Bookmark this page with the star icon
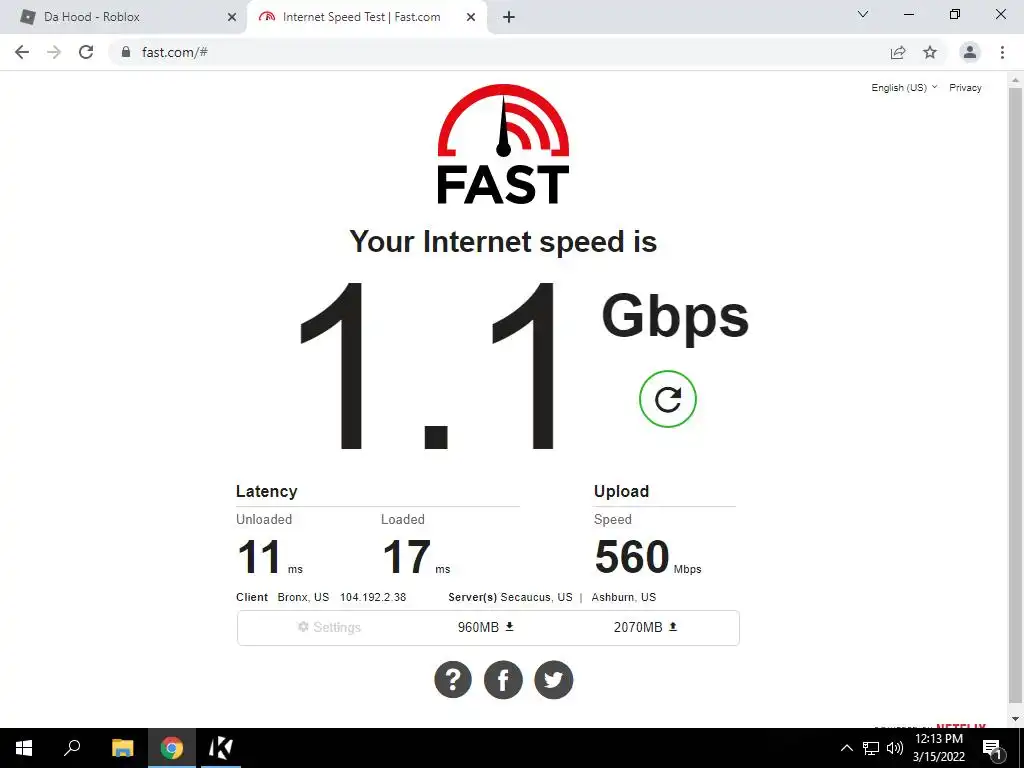 (x=930, y=52)
